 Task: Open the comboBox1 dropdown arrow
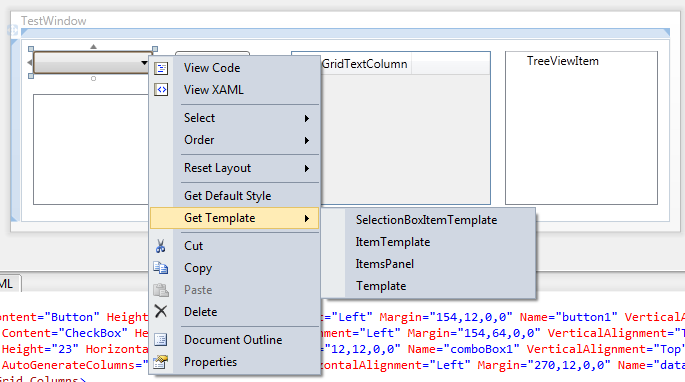tap(144, 63)
